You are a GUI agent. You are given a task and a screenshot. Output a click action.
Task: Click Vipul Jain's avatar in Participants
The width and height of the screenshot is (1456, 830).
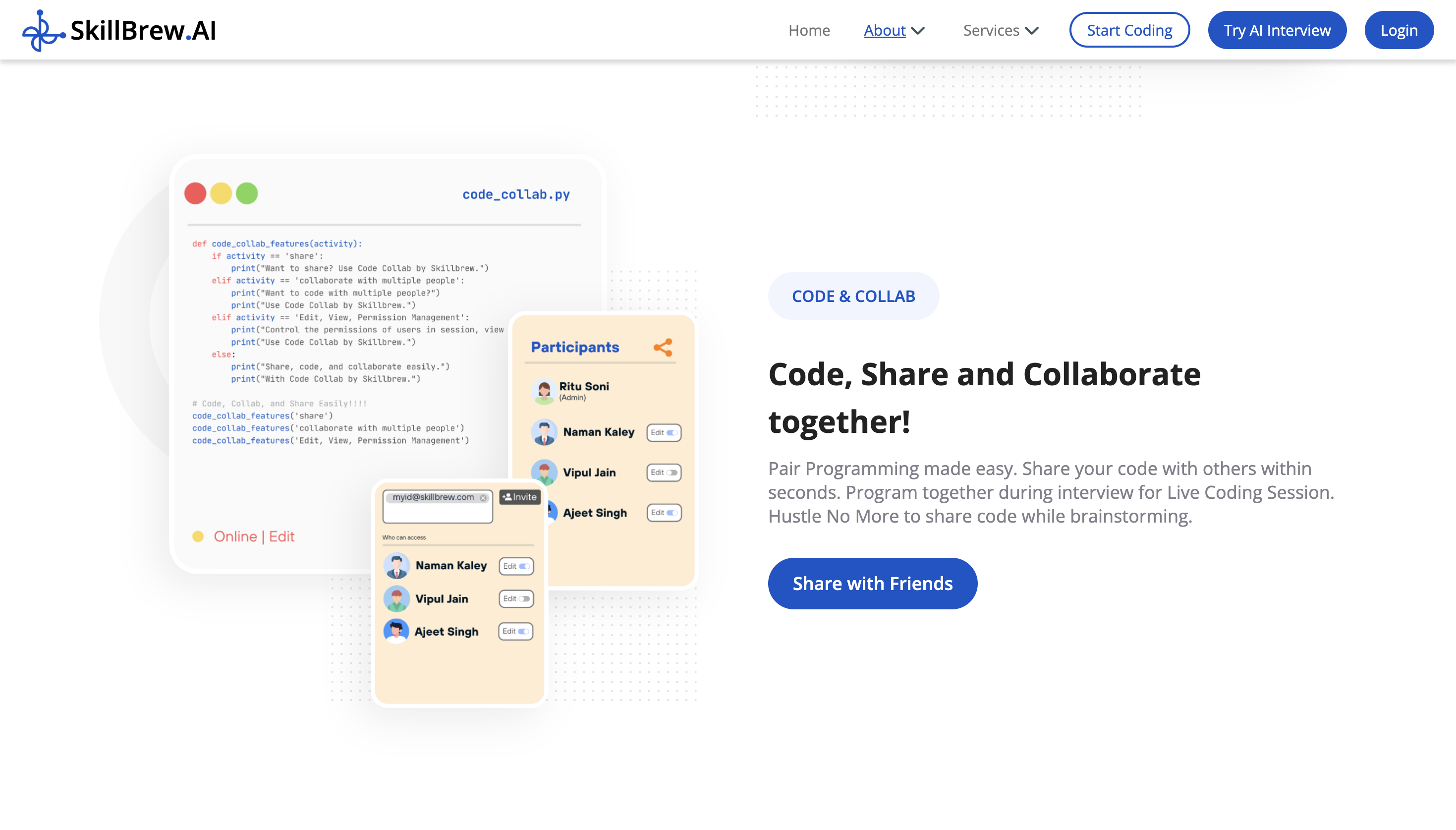544,472
